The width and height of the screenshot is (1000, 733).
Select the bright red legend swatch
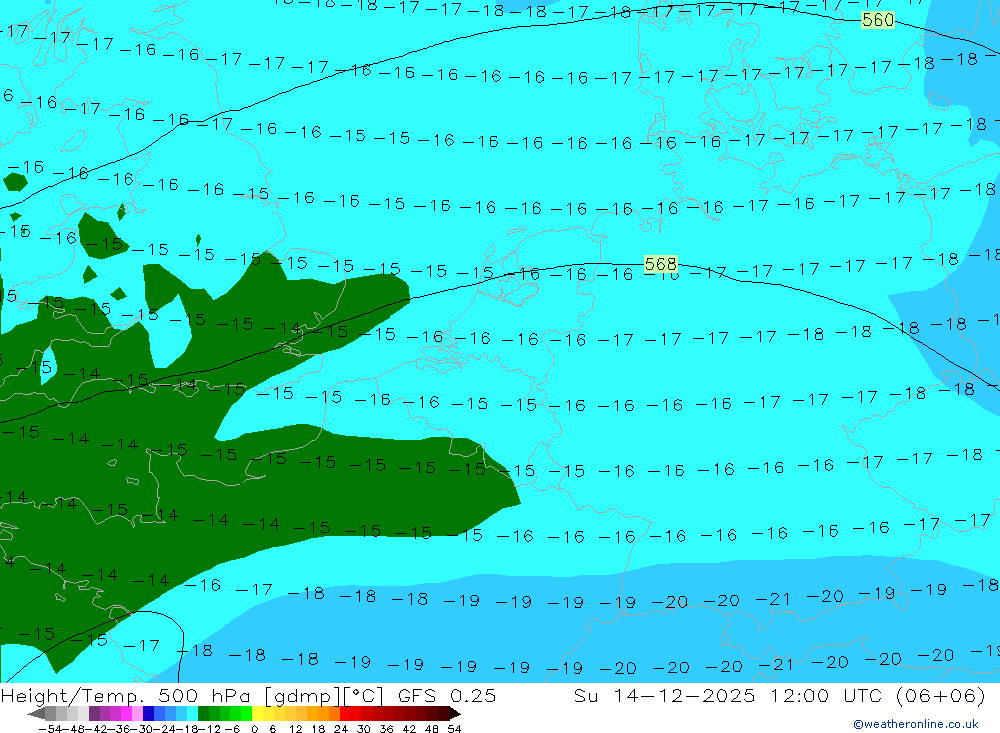[x=345, y=714]
